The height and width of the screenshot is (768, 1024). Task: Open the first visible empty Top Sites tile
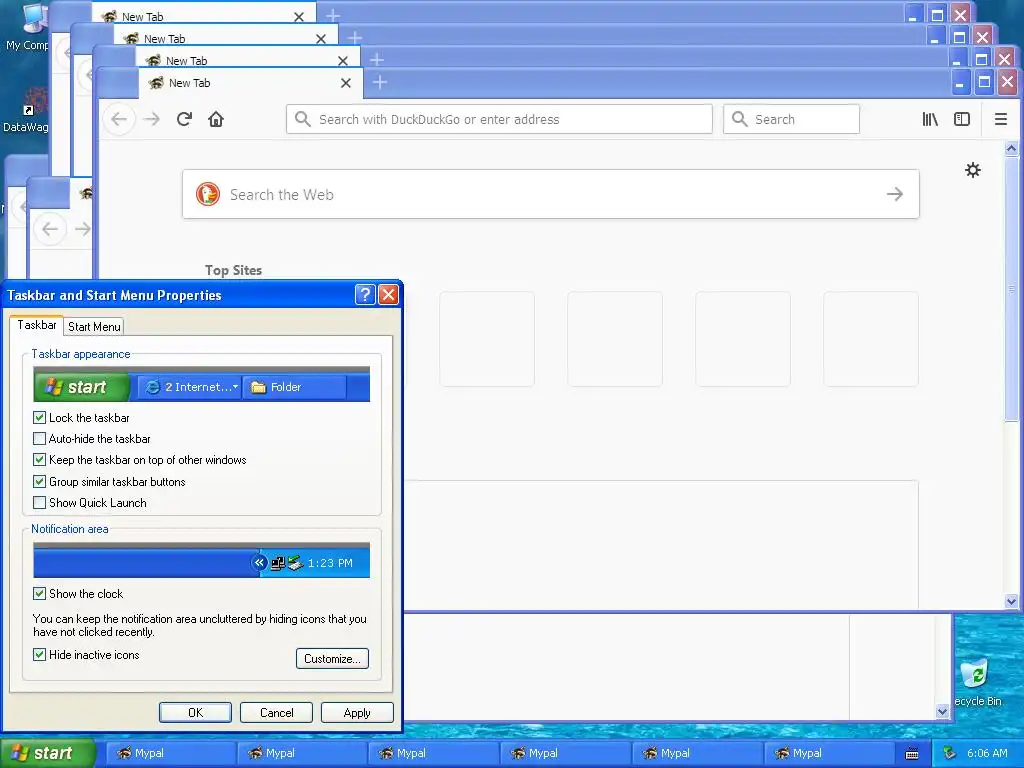point(487,339)
